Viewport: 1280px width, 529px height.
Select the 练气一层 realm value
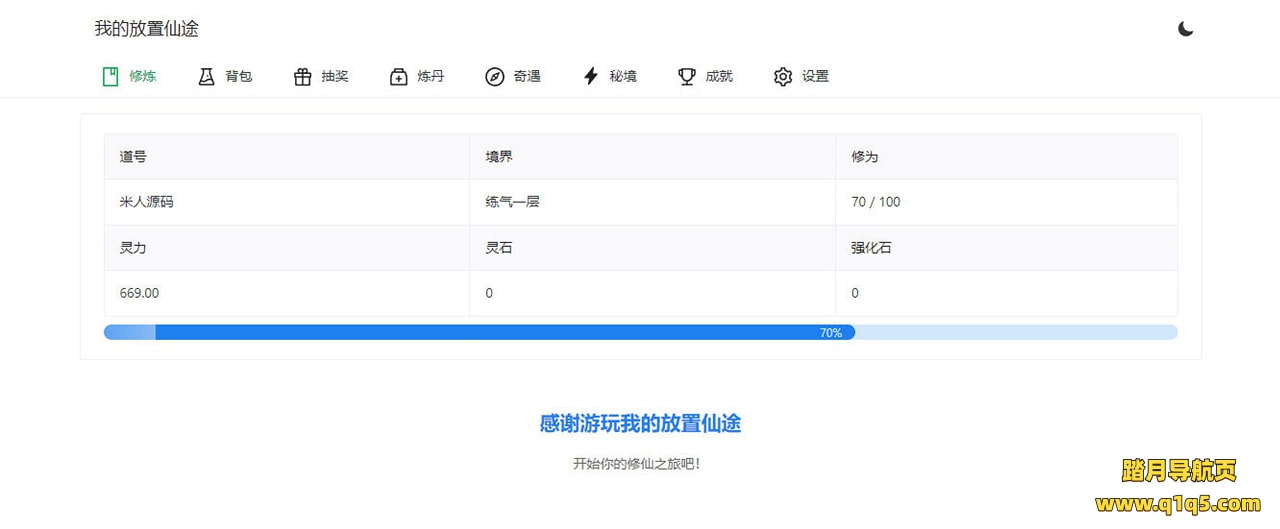pos(512,202)
